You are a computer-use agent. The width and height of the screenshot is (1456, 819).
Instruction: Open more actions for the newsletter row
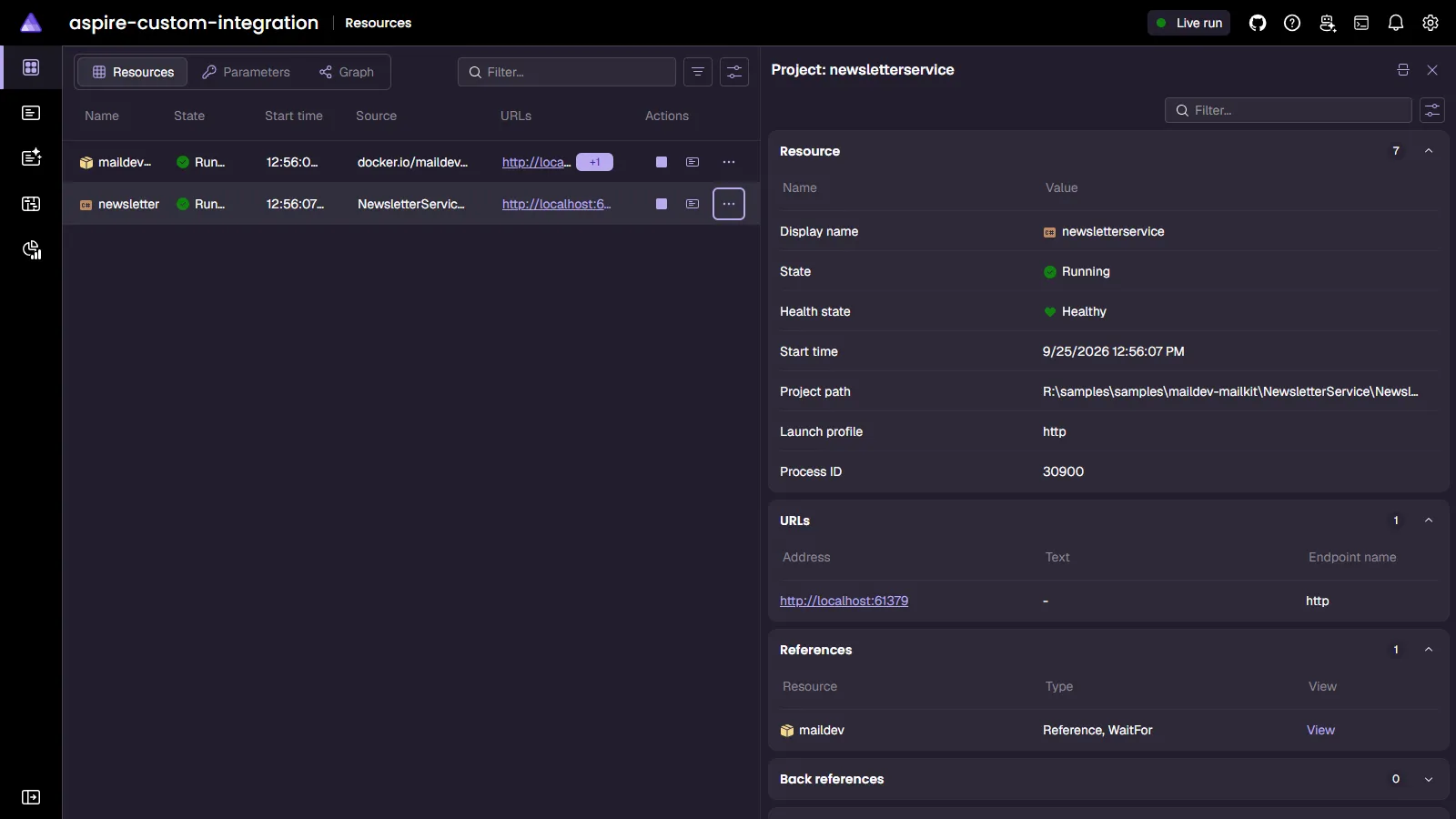[x=729, y=204]
